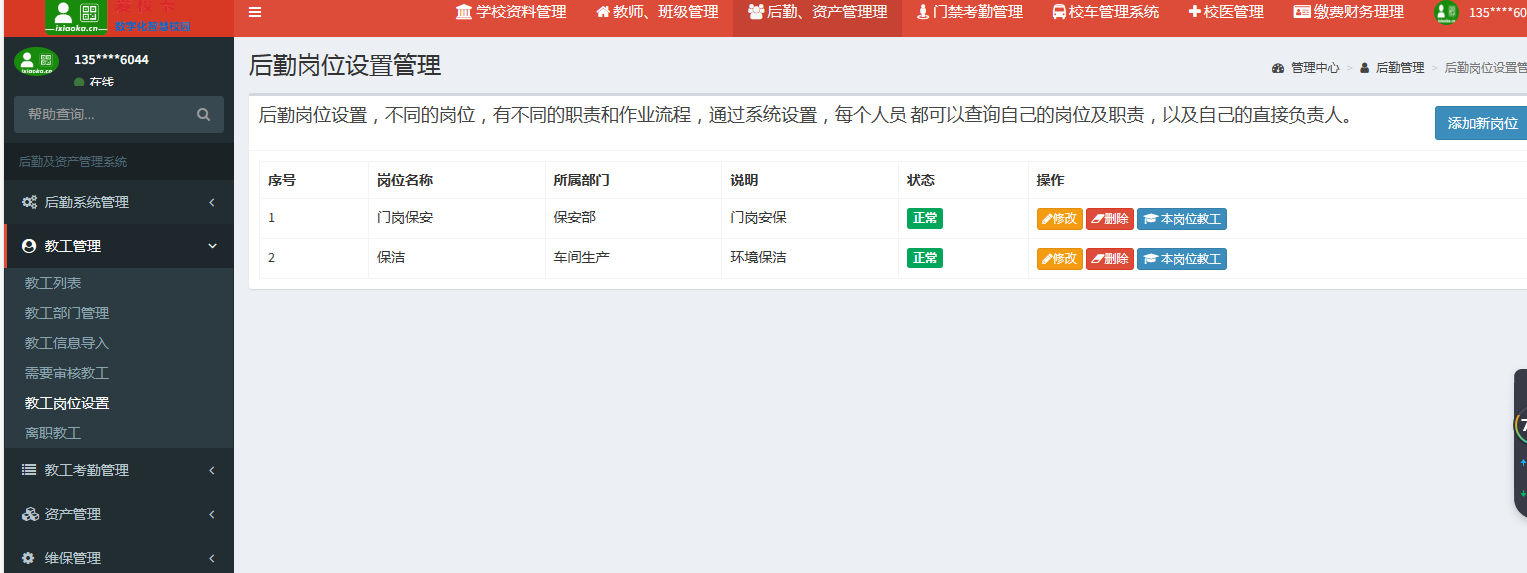This screenshot has width=1527, height=573.
Task: Click 正常 status badge for 保洁
Action: [925, 258]
